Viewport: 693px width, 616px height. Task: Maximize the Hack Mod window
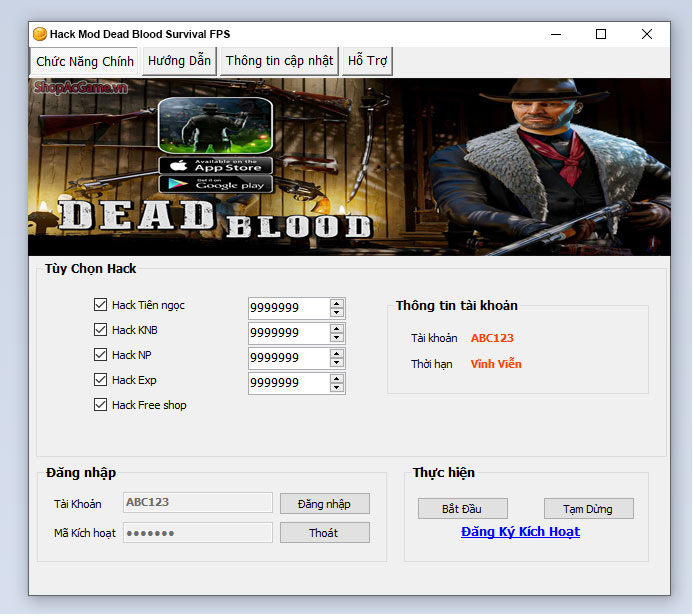(x=601, y=34)
